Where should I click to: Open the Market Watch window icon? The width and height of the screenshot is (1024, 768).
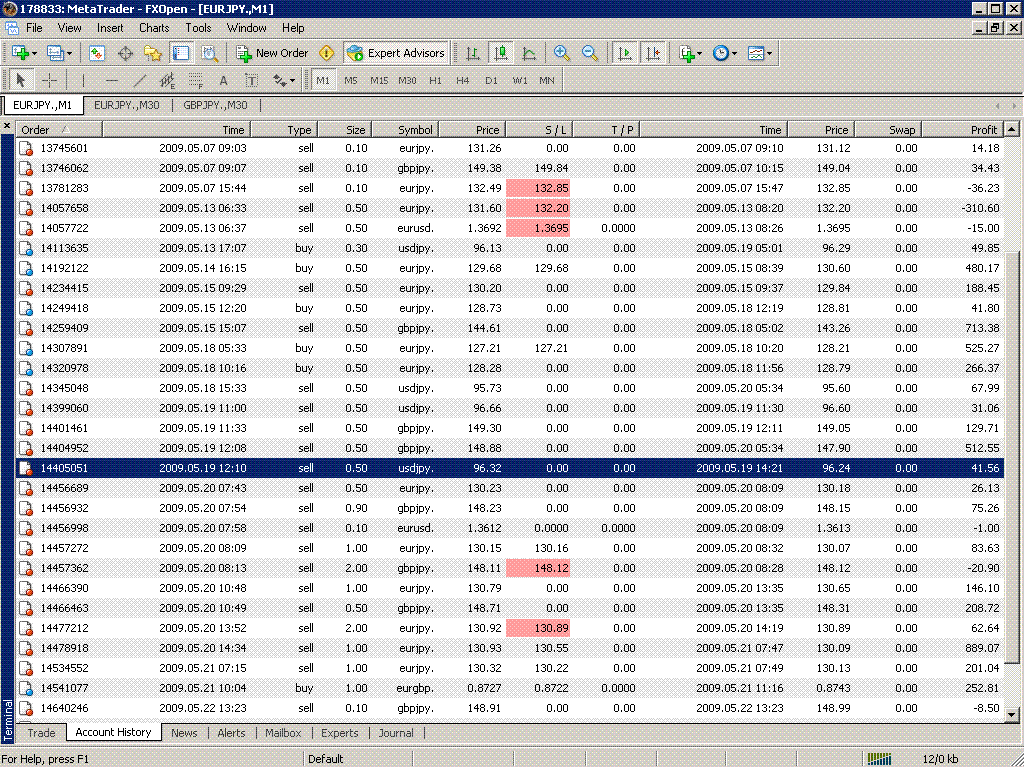coord(97,54)
